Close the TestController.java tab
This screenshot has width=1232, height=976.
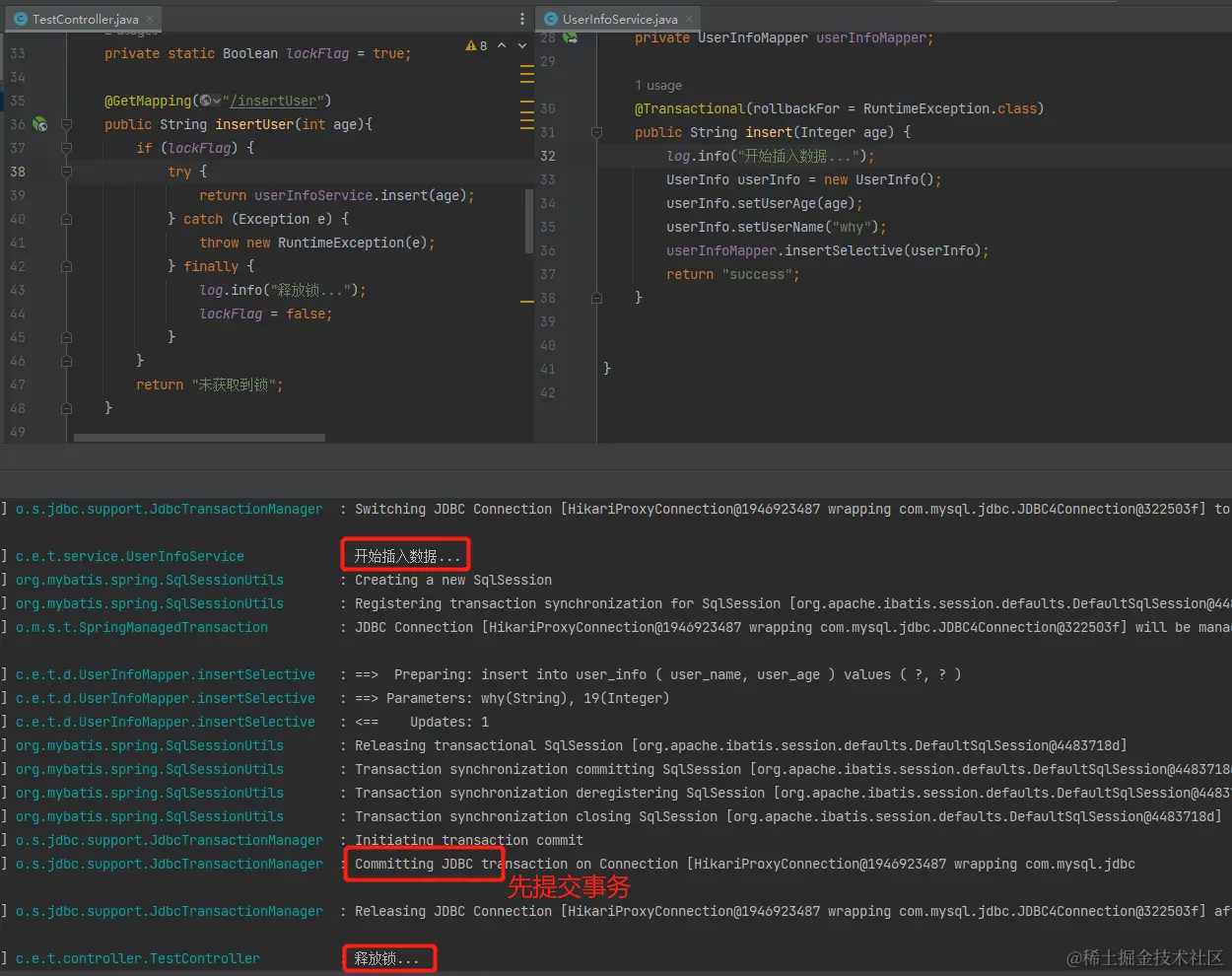point(150,19)
